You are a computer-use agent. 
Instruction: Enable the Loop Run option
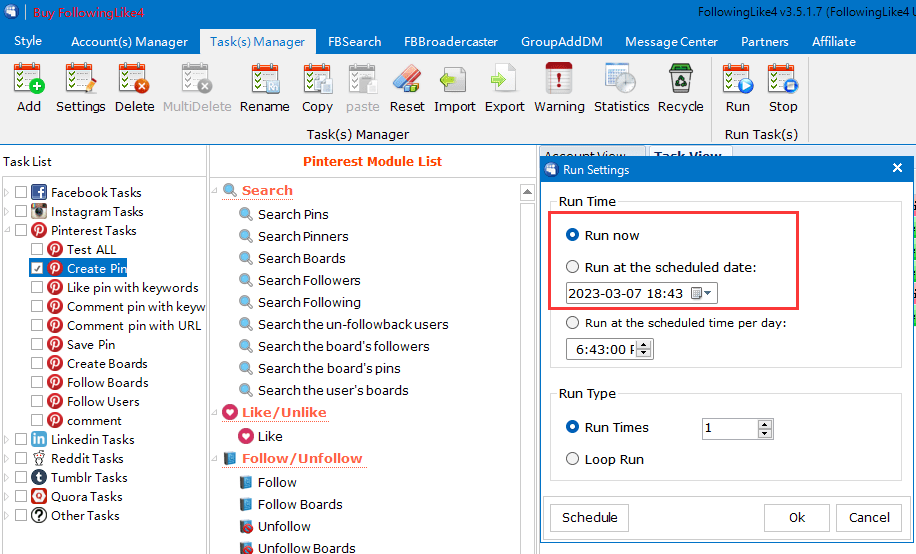click(573, 459)
